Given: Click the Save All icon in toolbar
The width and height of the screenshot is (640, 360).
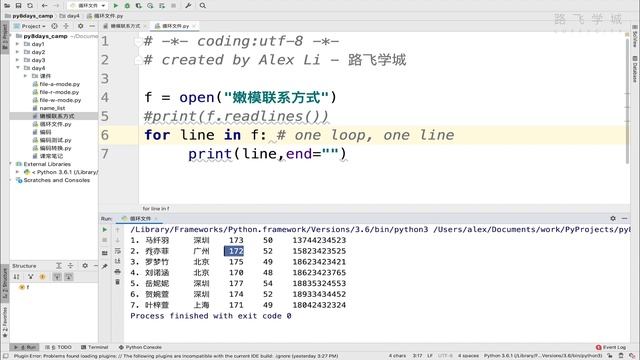Looking at the screenshot, I should (18, 6).
